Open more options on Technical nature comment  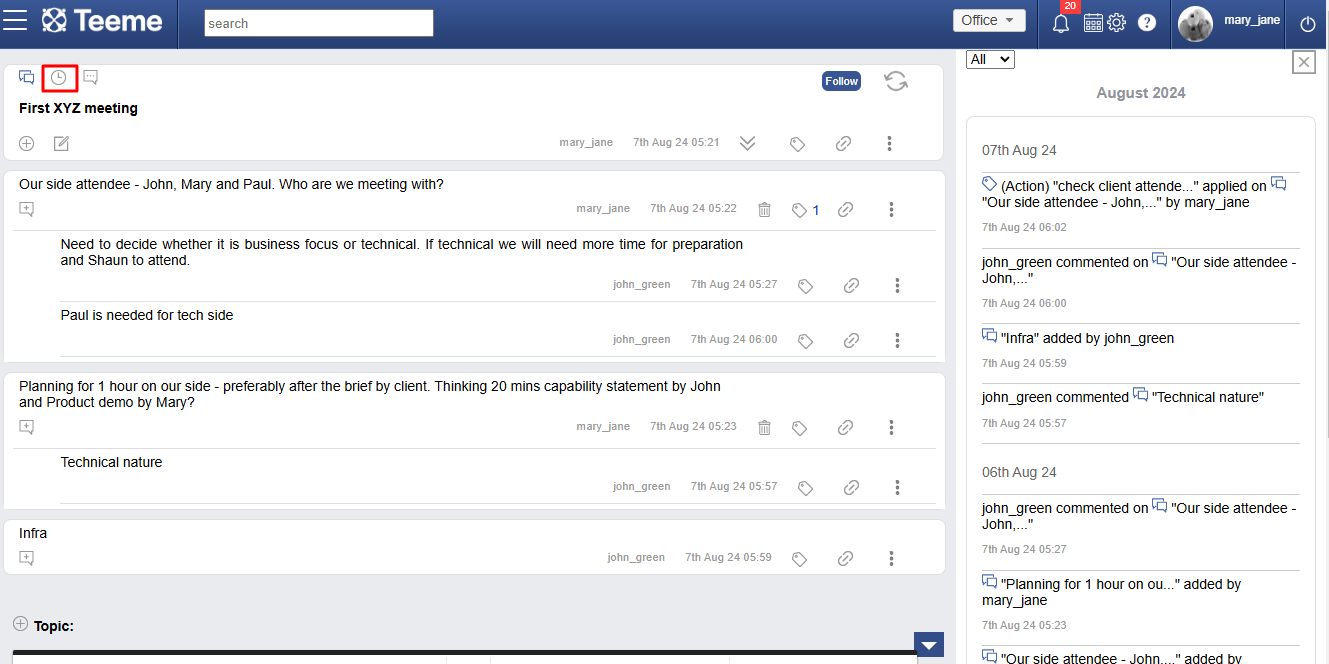(x=897, y=487)
